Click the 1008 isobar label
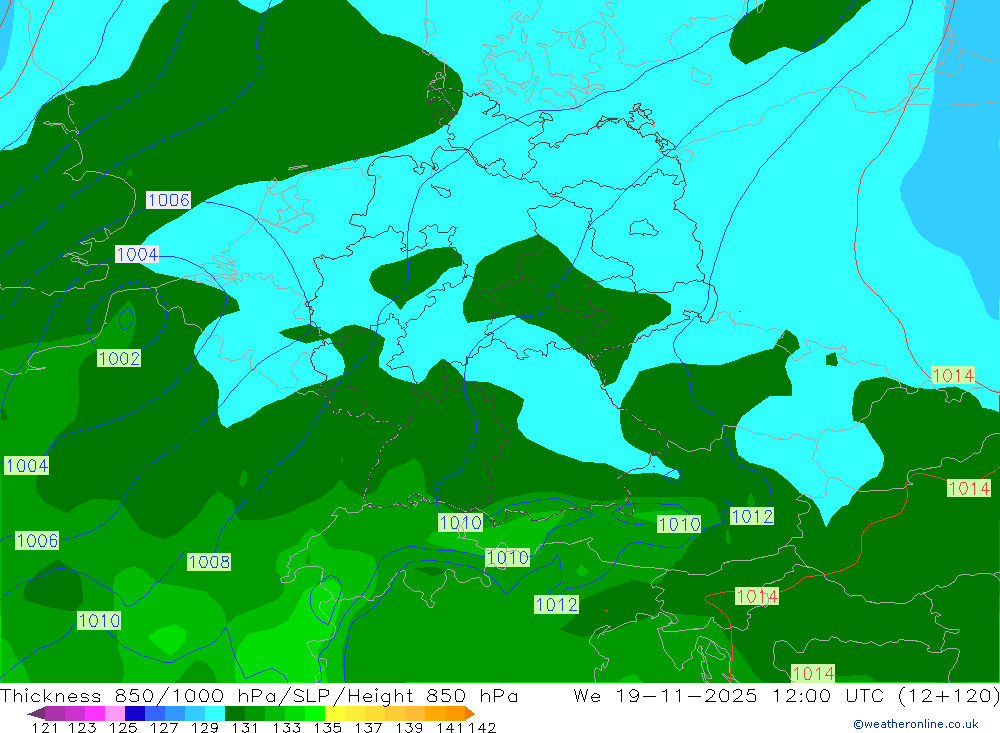Screen dimensions: 1000x733 point(209,562)
